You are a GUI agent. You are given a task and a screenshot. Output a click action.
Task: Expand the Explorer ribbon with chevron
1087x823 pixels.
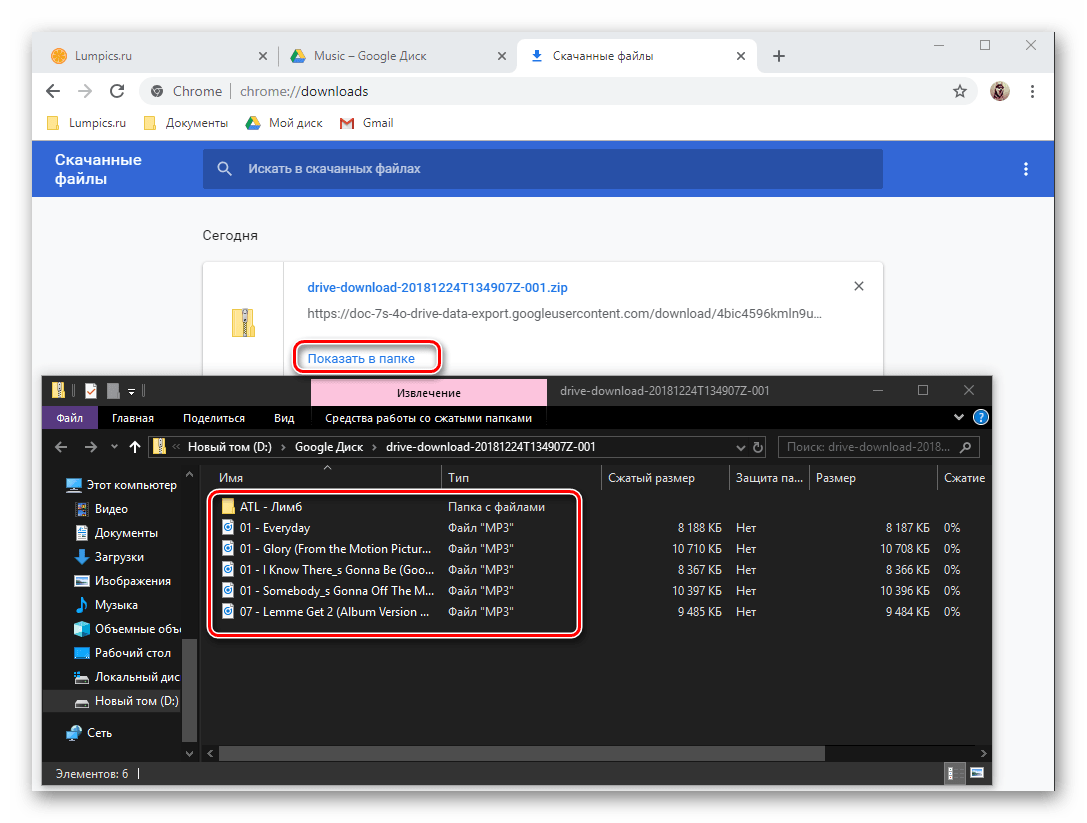[961, 418]
